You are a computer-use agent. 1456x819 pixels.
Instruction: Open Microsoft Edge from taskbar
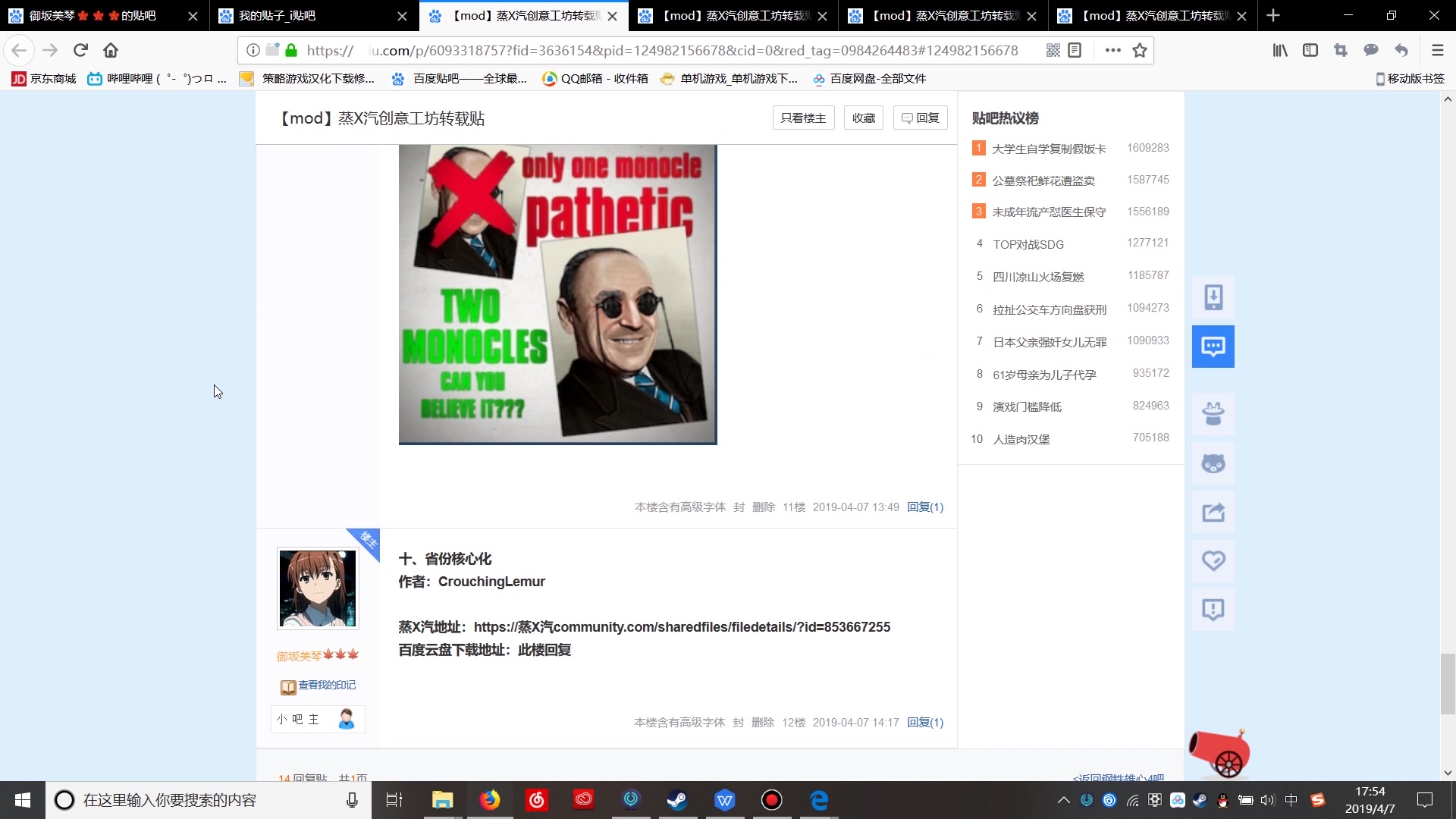(x=819, y=800)
